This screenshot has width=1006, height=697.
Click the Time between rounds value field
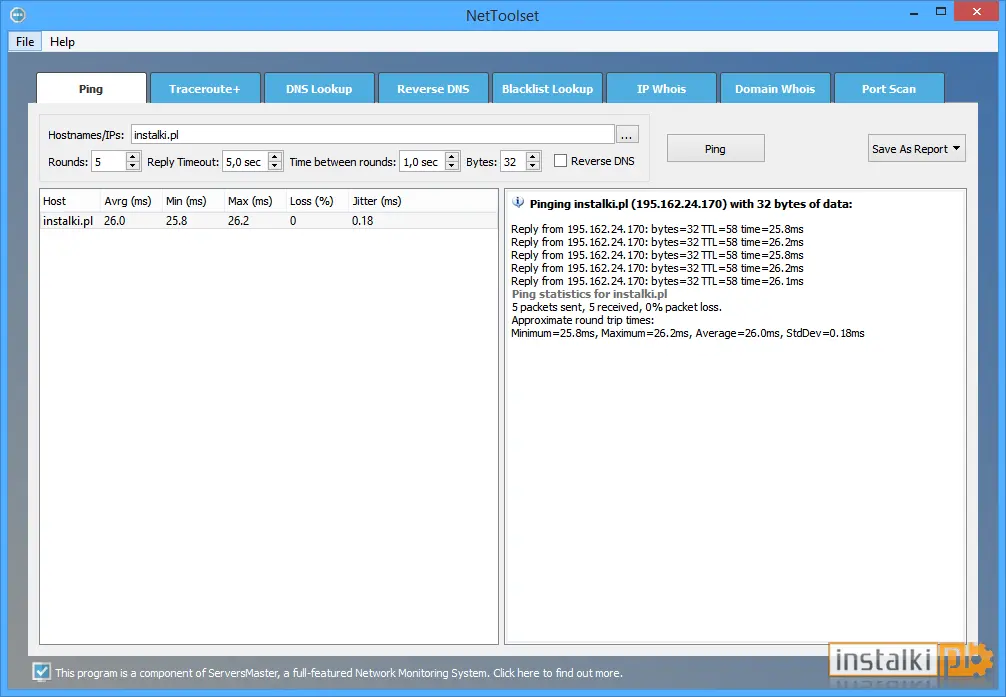coord(422,162)
